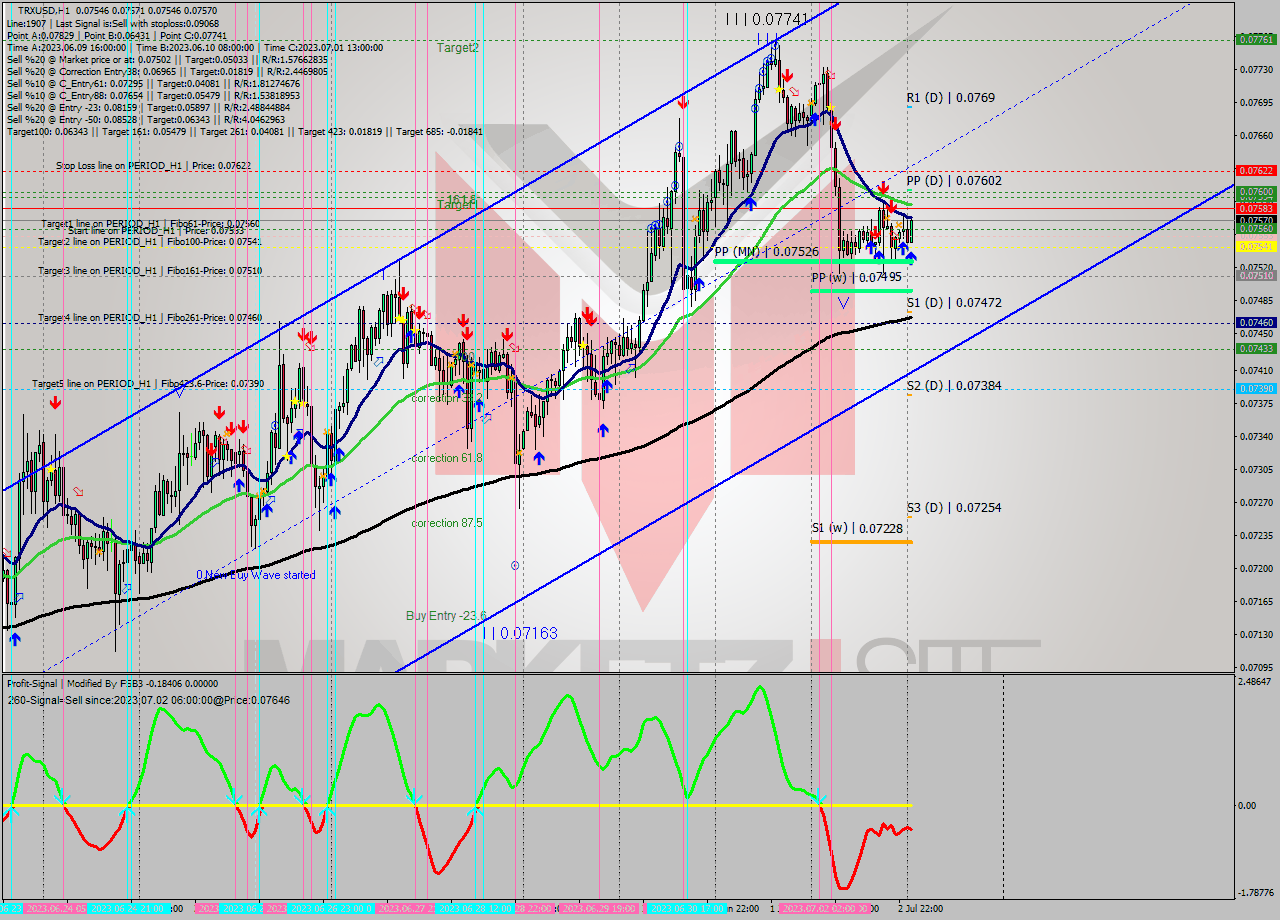The image size is (1280, 920).
Task: Click the 'correction 61.8' label
Action: [447, 458]
